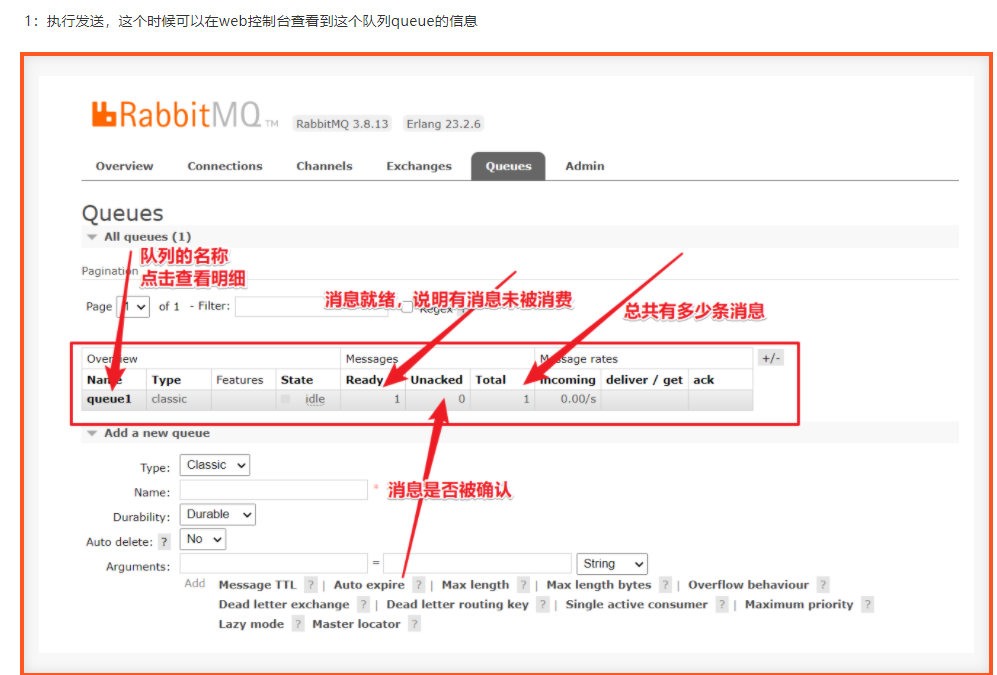Sort by incoming column header
Image resolution: width=997 pixels, height=675 pixels.
(x=567, y=379)
